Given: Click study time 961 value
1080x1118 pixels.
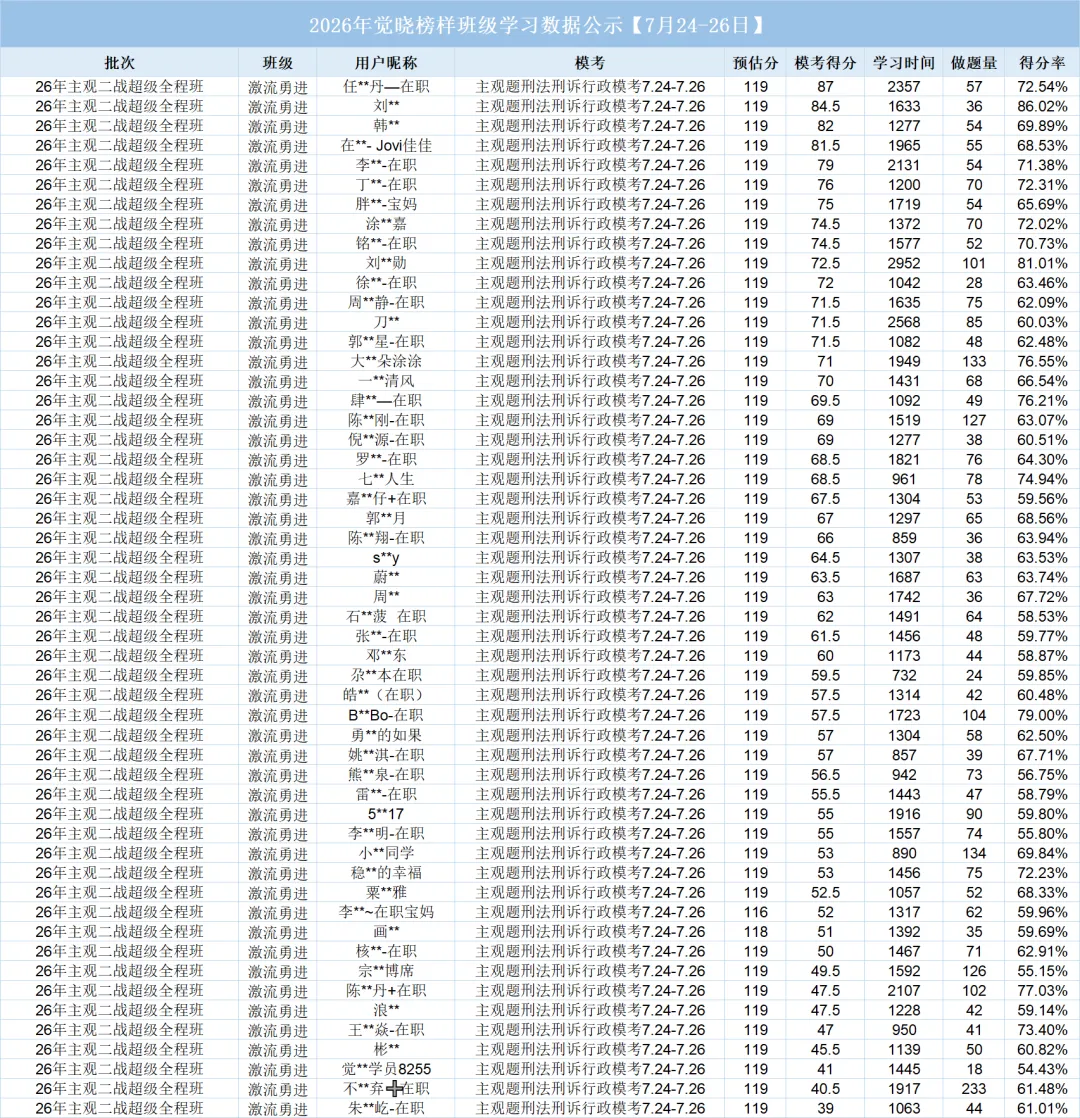Looking at the screenshot, I should click(x=904, y=479).
